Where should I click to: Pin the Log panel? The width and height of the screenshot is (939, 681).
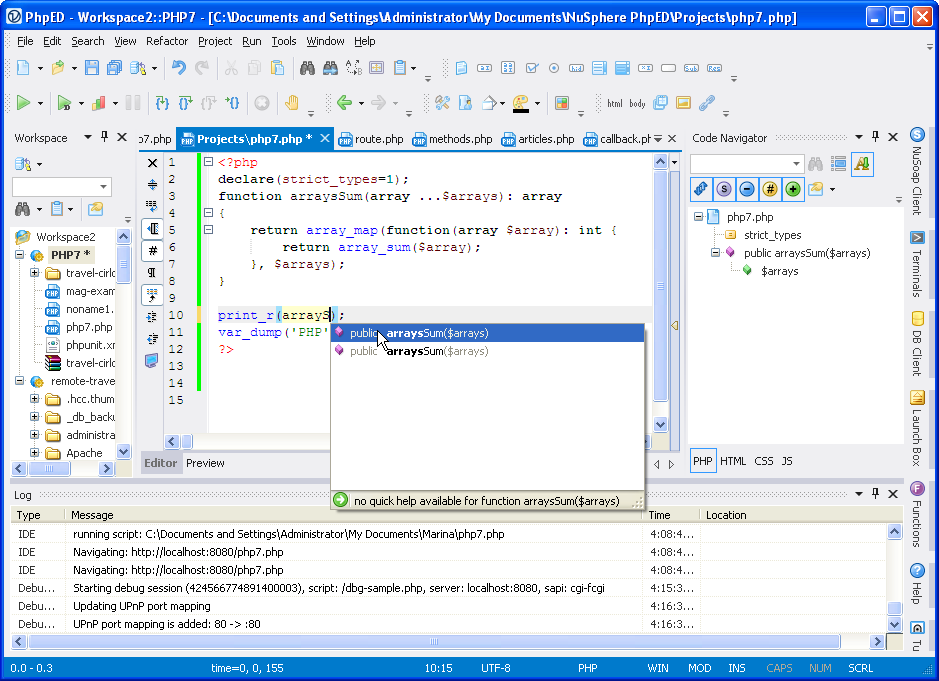(x=876, y=494)
